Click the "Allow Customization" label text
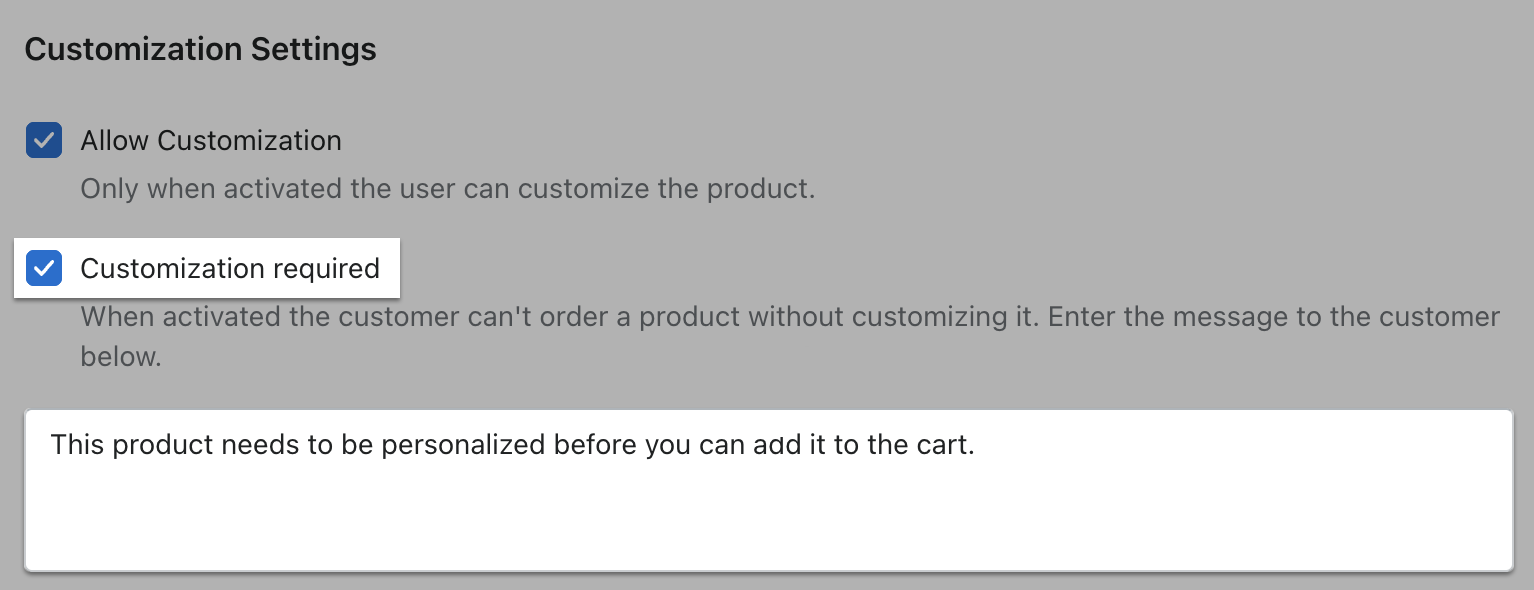Screen dimensions: 1534x590 [x=211, y=141]
